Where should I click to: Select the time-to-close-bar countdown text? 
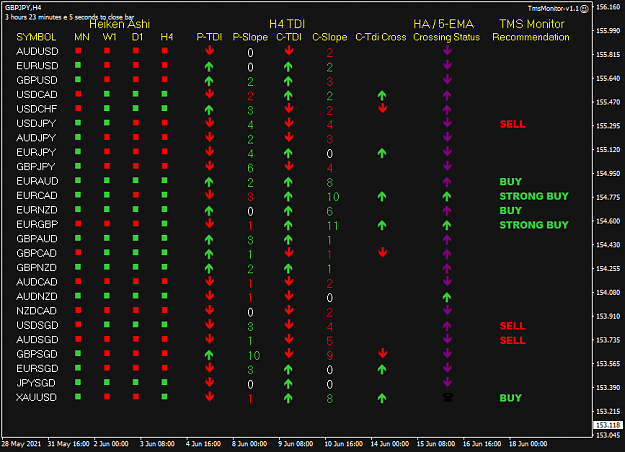pyautogui.click(x=69, y=17)
